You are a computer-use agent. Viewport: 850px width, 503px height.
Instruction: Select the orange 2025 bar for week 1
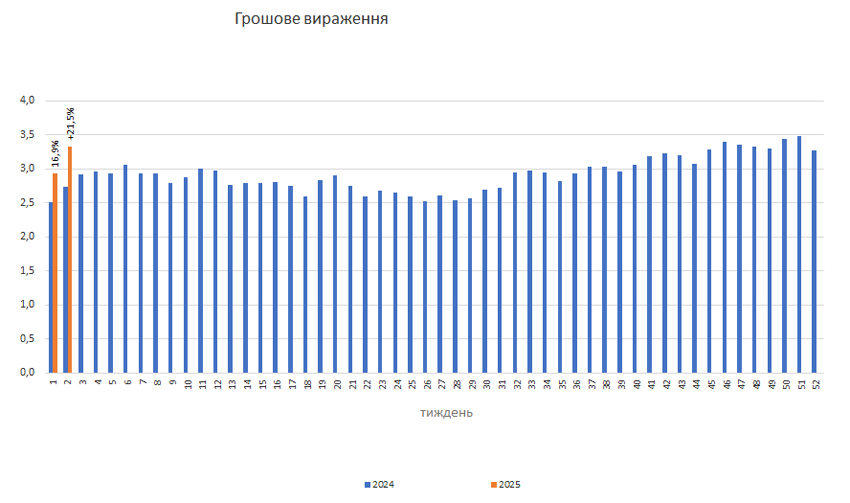pyautogui.click(x=55, y=273)
